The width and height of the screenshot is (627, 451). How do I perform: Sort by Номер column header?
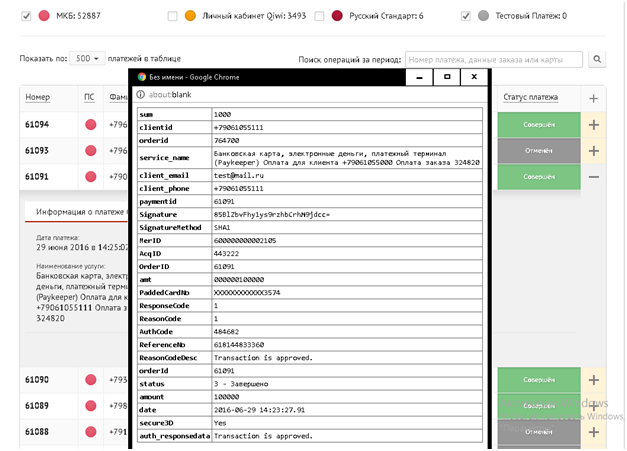[x=38, y=98]
